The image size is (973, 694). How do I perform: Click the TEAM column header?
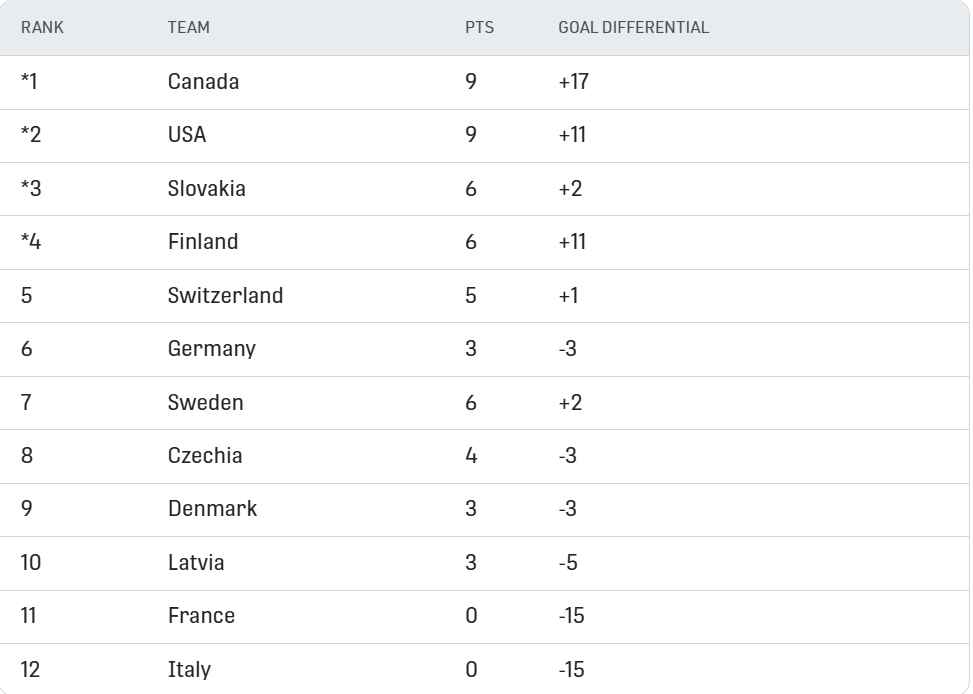coord(188,28)
